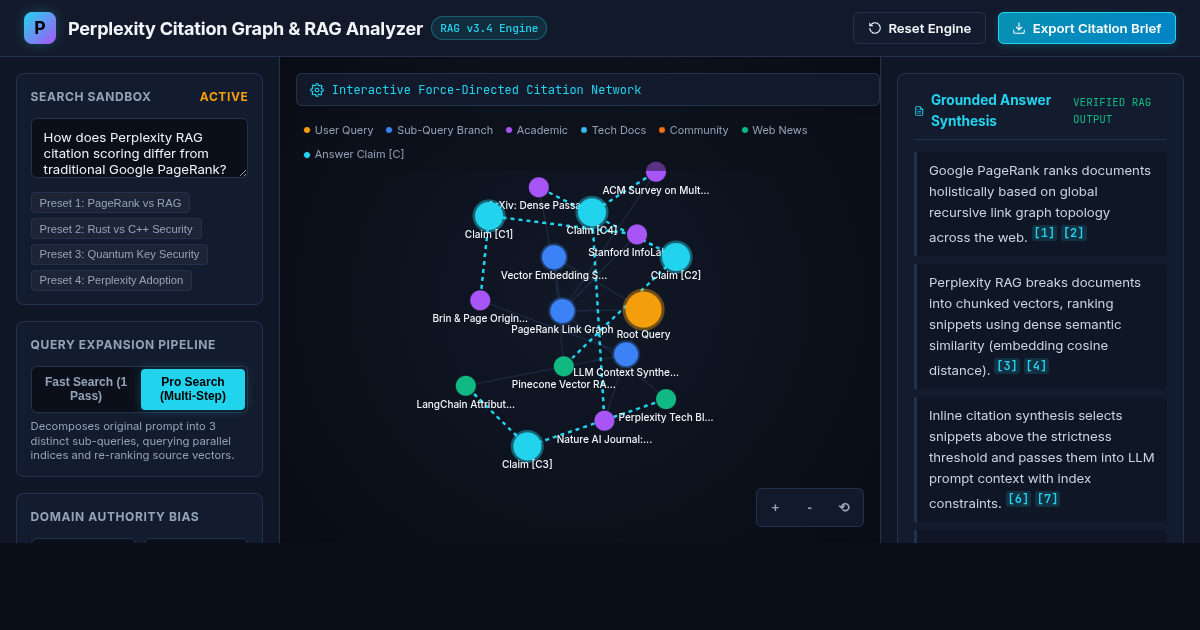1200x630 pixels.
Task: Export the Citation Brief
Action: tap(1086, 28)
